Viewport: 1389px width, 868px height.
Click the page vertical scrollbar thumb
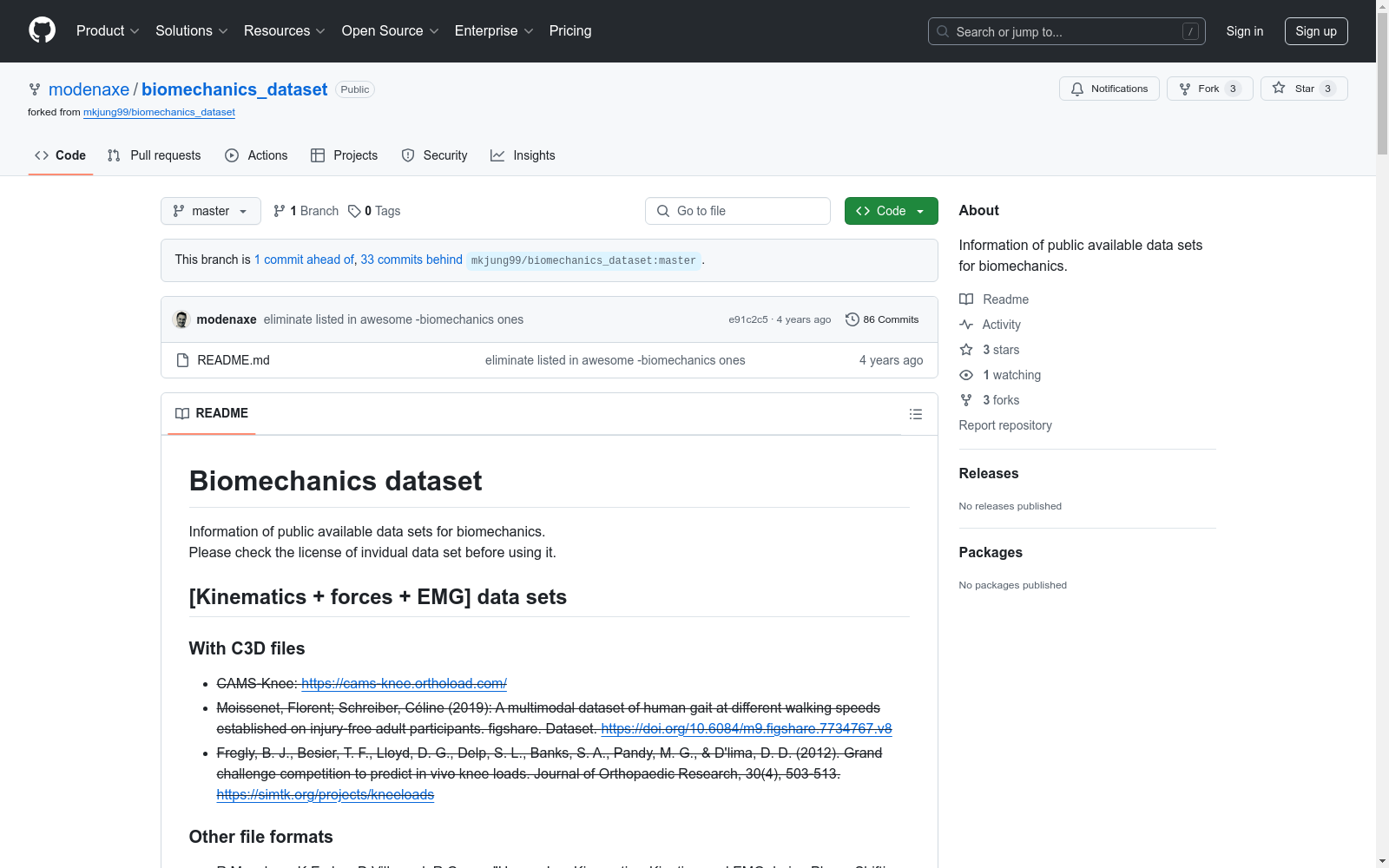[1382, 82]
